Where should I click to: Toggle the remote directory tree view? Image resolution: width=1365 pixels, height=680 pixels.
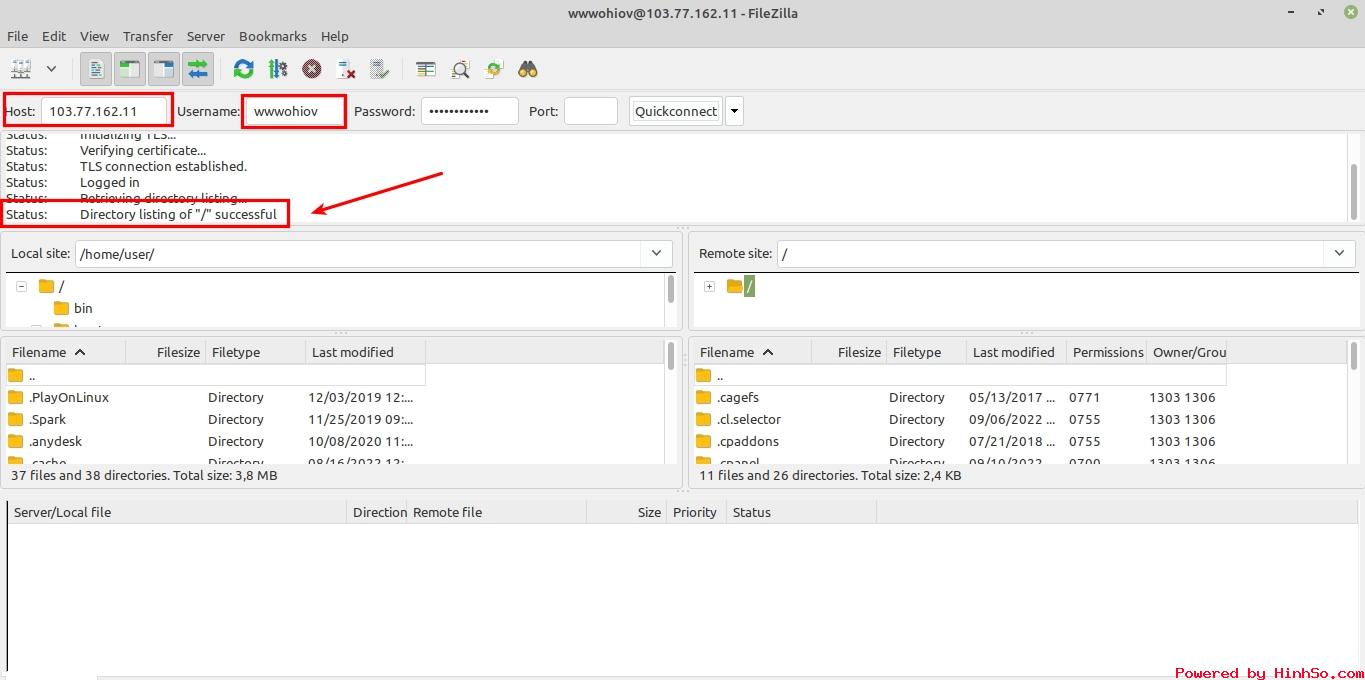(164, 69)
